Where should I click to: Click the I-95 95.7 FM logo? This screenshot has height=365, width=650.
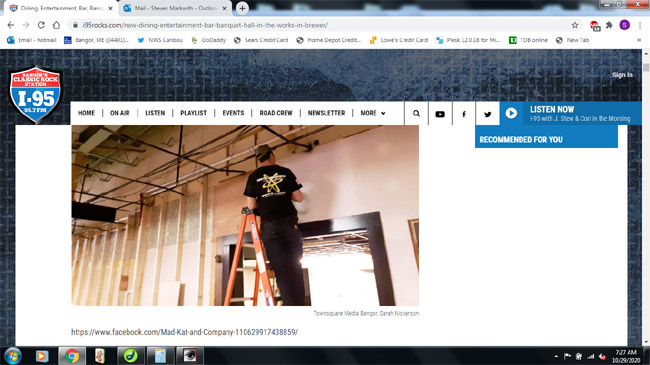(36, 95)
